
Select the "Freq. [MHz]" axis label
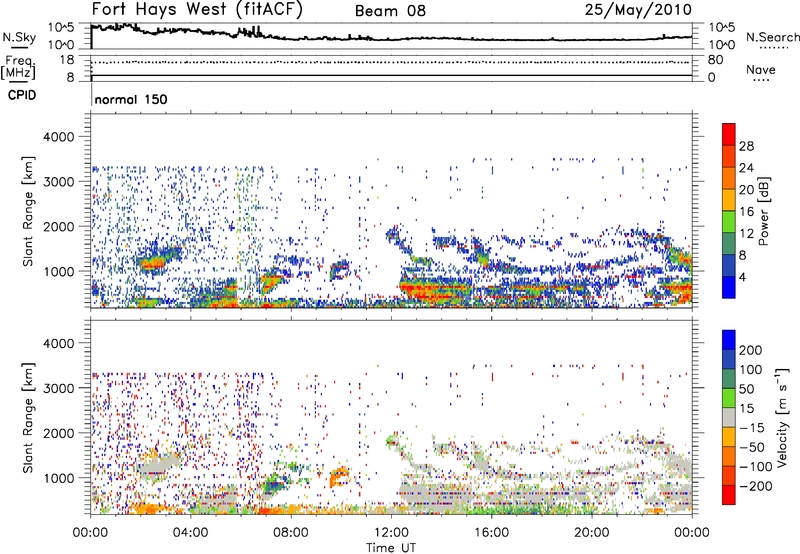point(18,68)
